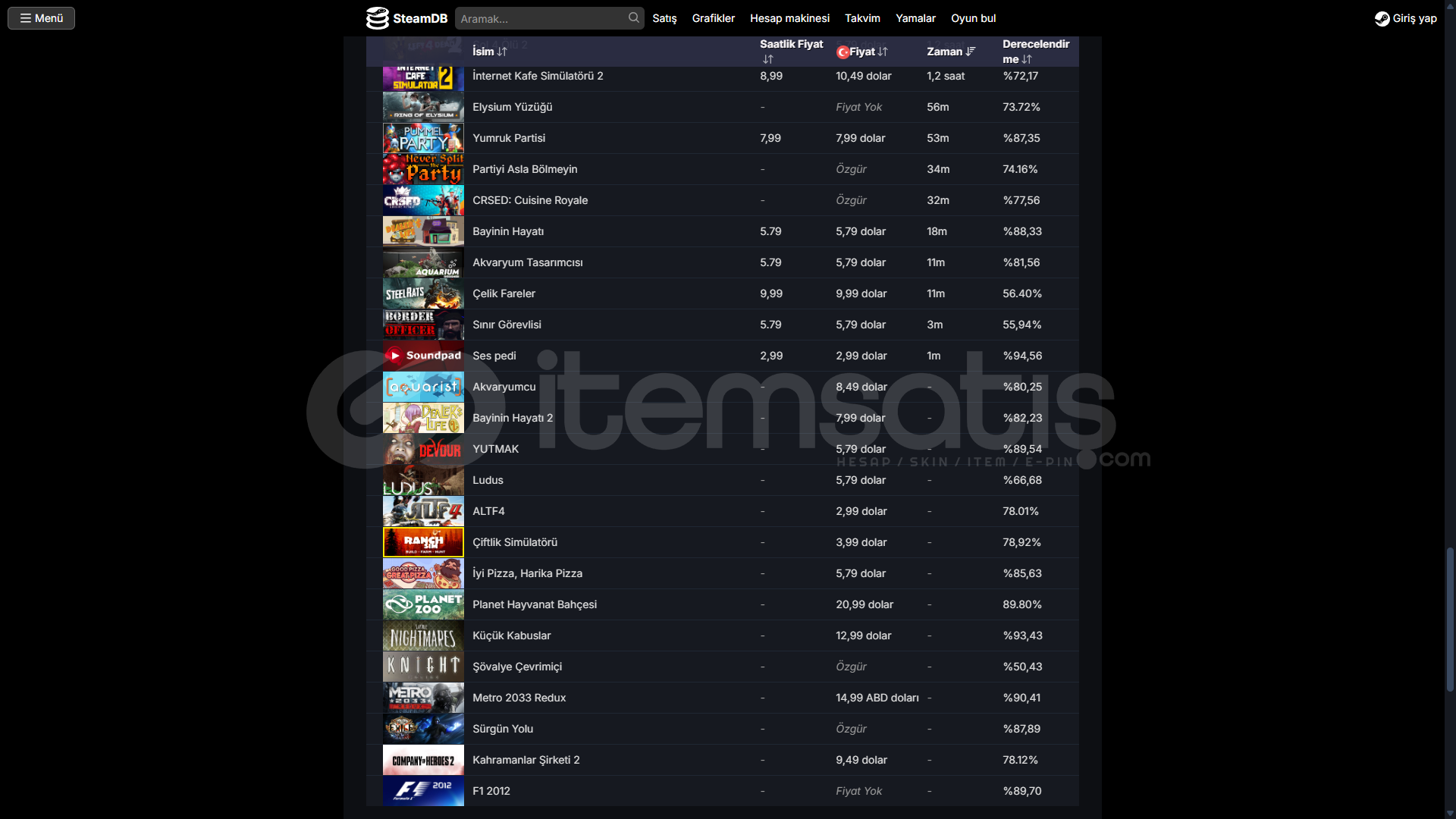Open the İnternet Kafe Simülatörü 2 link
The image size is (1456, 819).
pyautogui.click(x=538, y=76)
